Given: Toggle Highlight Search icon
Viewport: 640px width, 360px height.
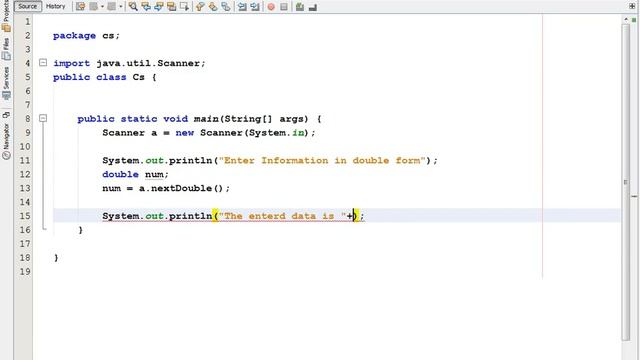Looking at the screenshot, I should pos(171,7).
